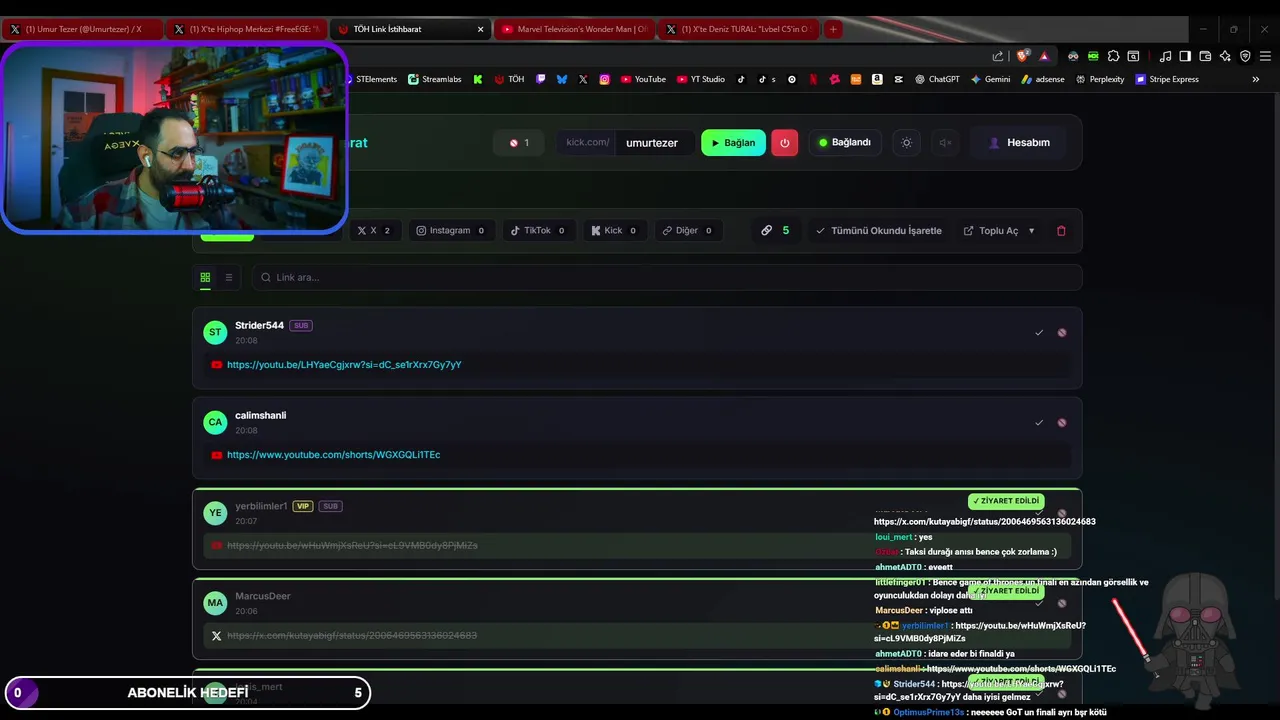This screenshot has height=720, width=1280.
Task: Open the YT Studio bookmark
Action: [701, 79]
